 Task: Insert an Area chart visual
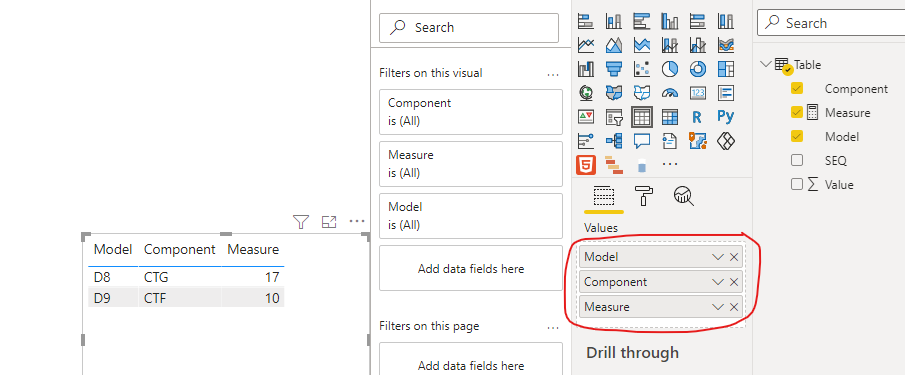pyautogui.click(x=614, y=46)
